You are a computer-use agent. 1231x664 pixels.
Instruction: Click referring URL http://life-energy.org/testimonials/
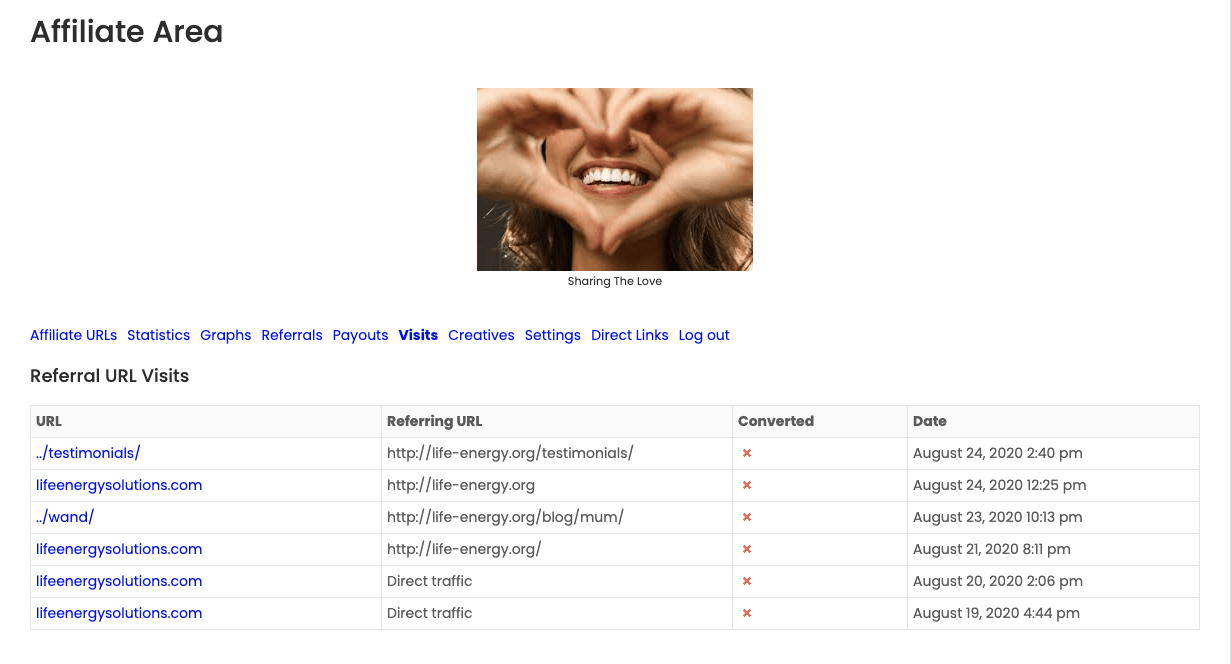pyautogui.click(x=510, y=453)
